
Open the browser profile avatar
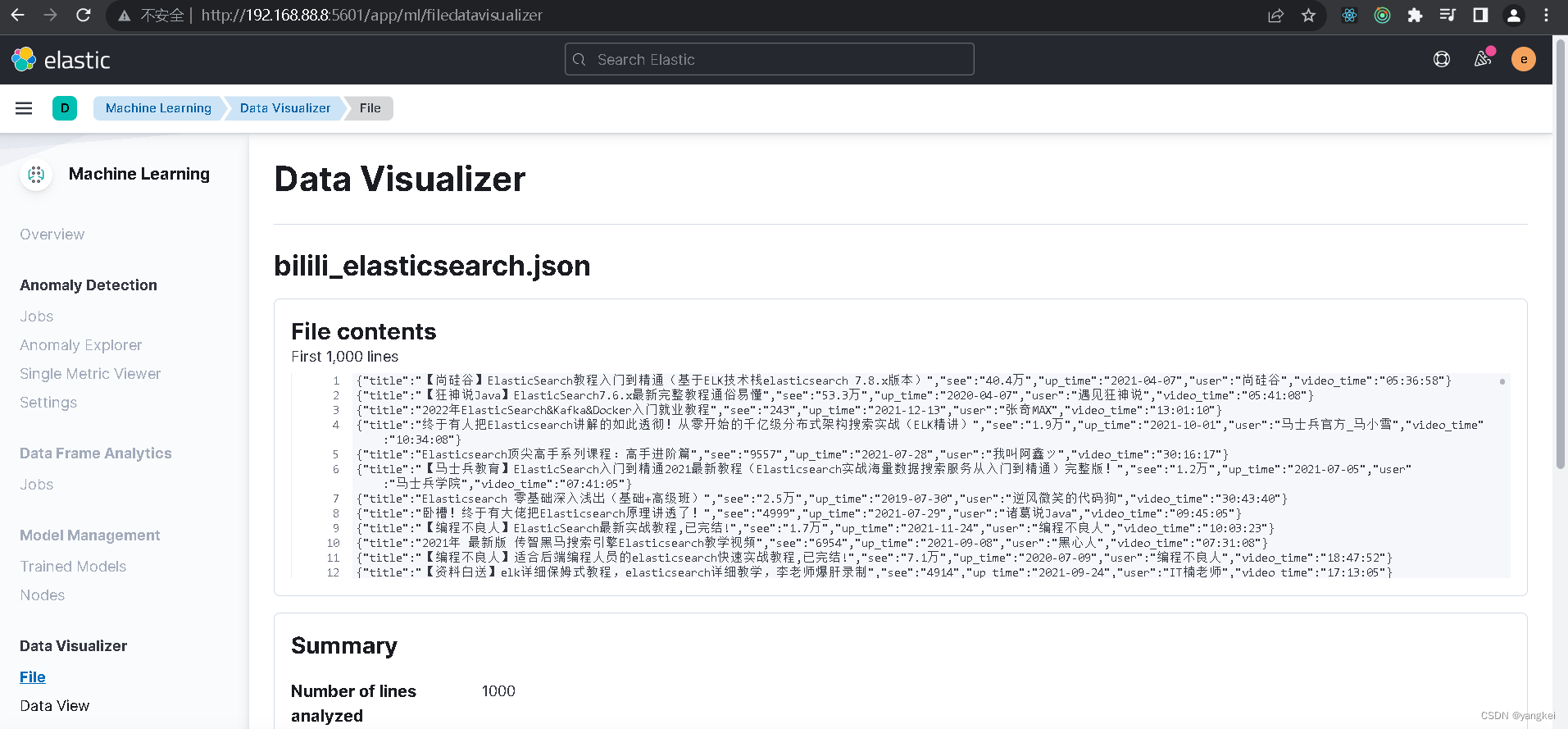(1513, 16)
